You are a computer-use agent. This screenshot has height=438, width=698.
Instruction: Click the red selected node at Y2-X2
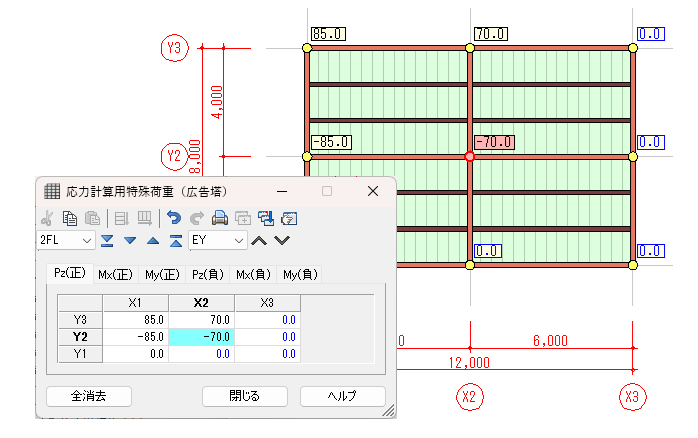[470, 156]
